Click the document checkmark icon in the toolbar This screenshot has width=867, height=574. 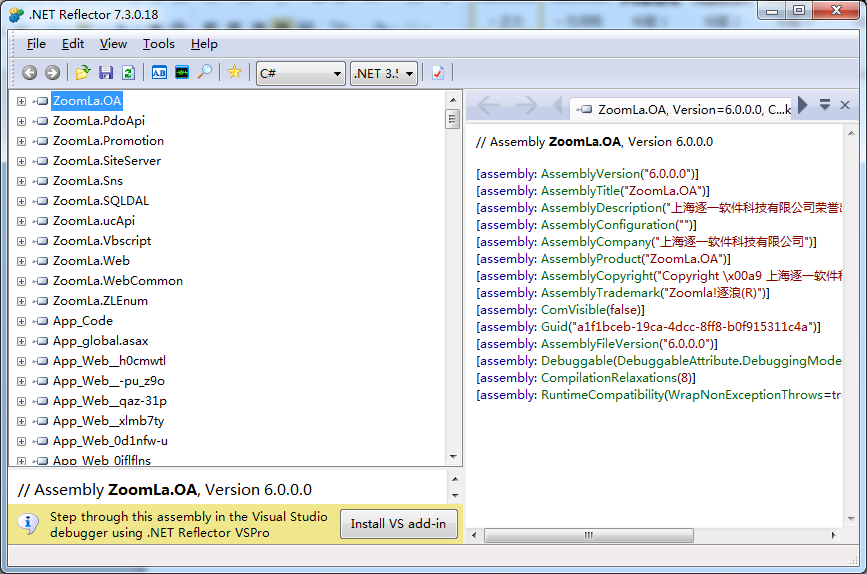437,73
